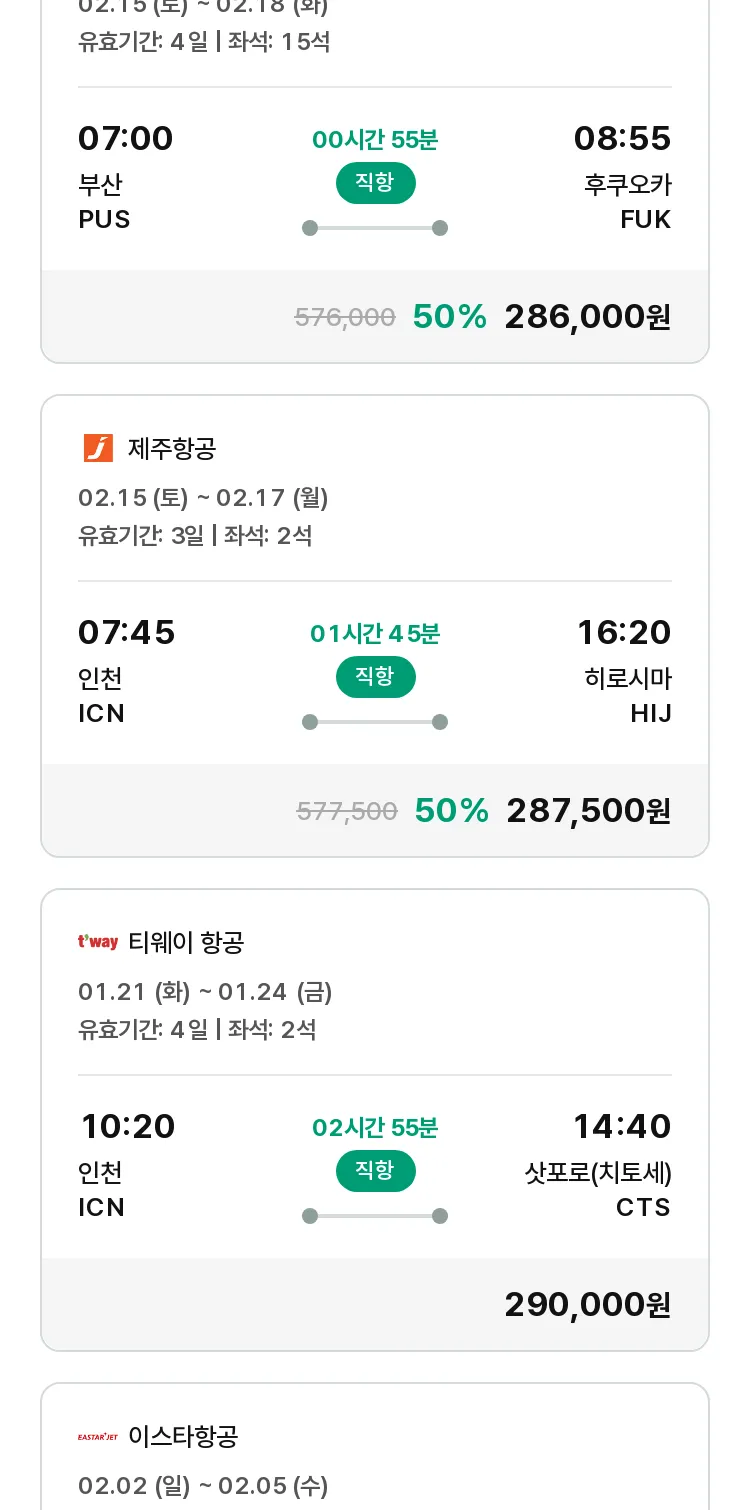The height and width of the screenshot is (1510, 750).
Task: Select the 290,000원 Sapporo fare
Action: [587, 1305]
